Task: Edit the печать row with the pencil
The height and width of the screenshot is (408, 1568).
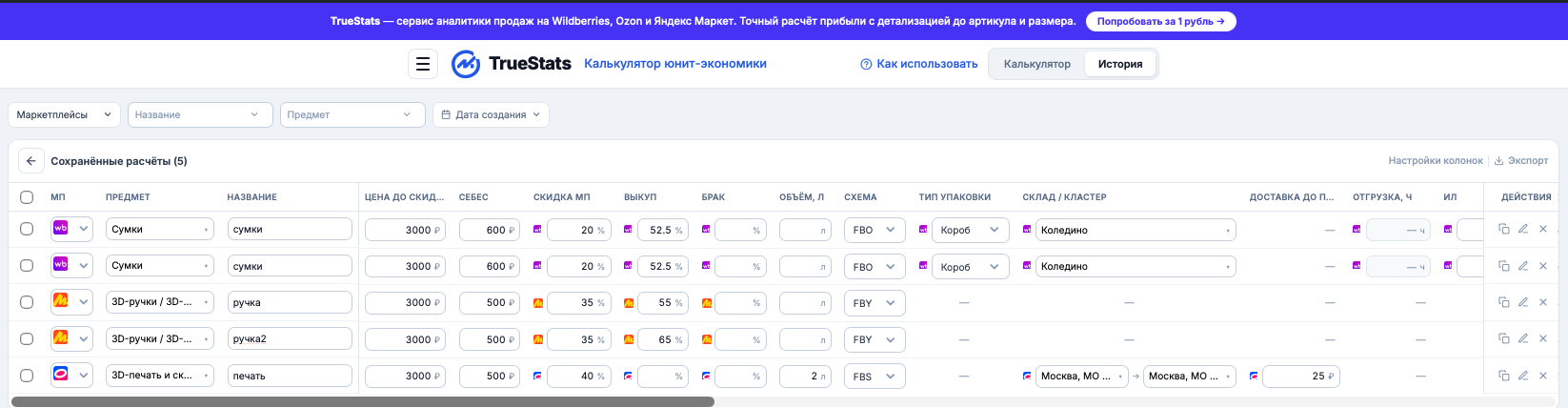Action: click(1523, 376)
